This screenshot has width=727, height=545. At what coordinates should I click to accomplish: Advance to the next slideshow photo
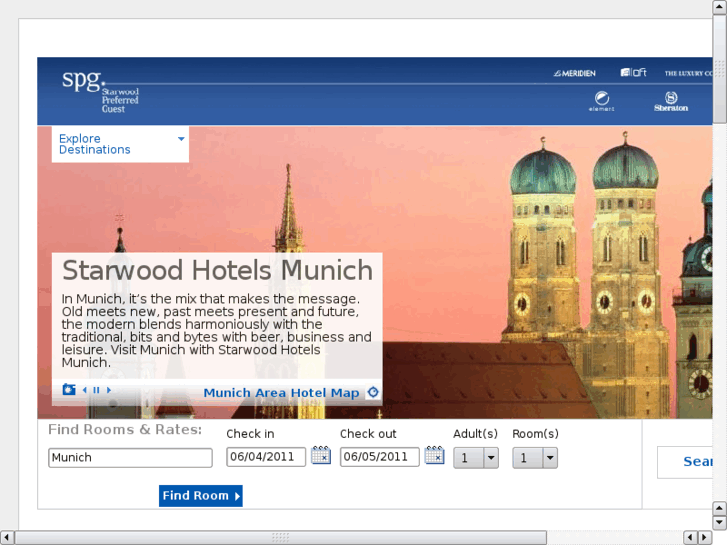pyautogui.click(x=109, y=390)
